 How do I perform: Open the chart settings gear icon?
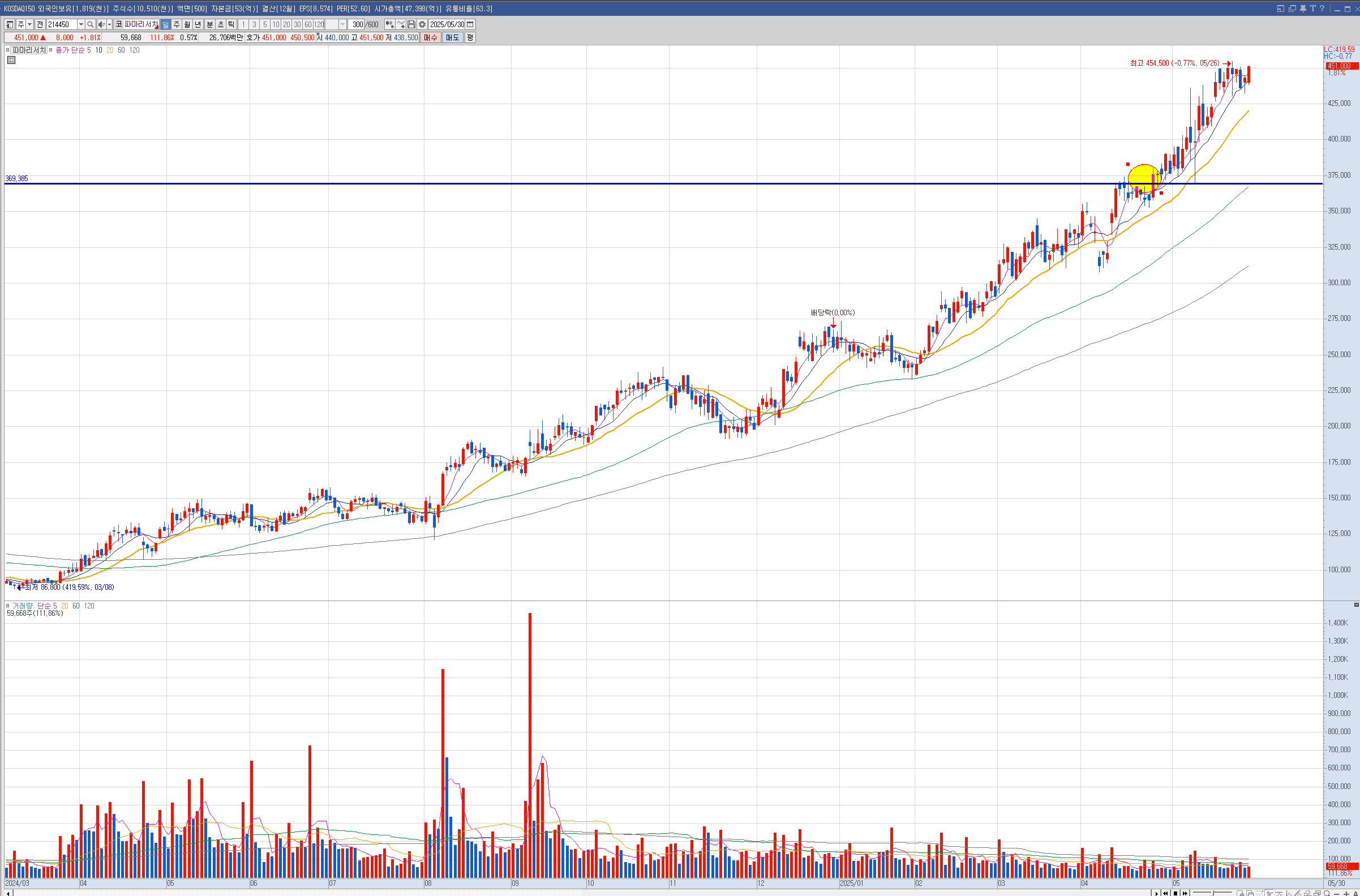pos(422,24)
